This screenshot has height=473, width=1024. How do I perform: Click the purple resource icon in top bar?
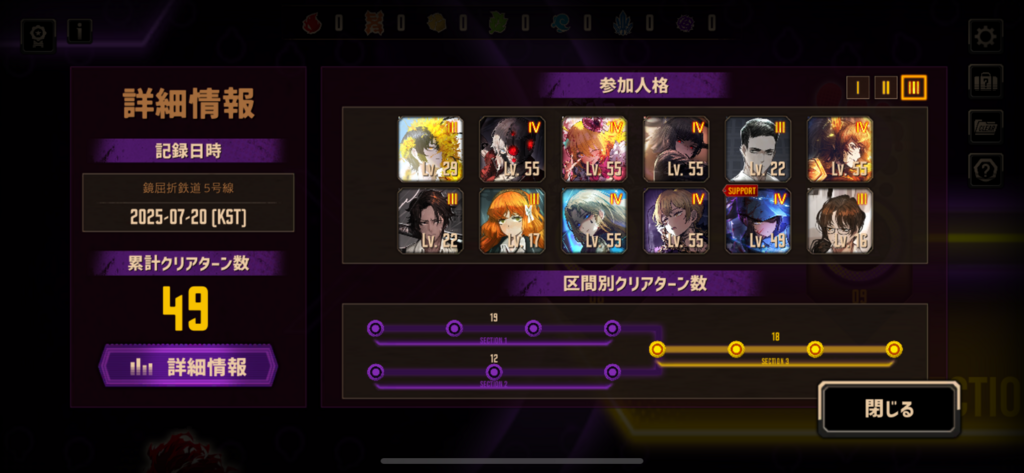coord(687,24)
